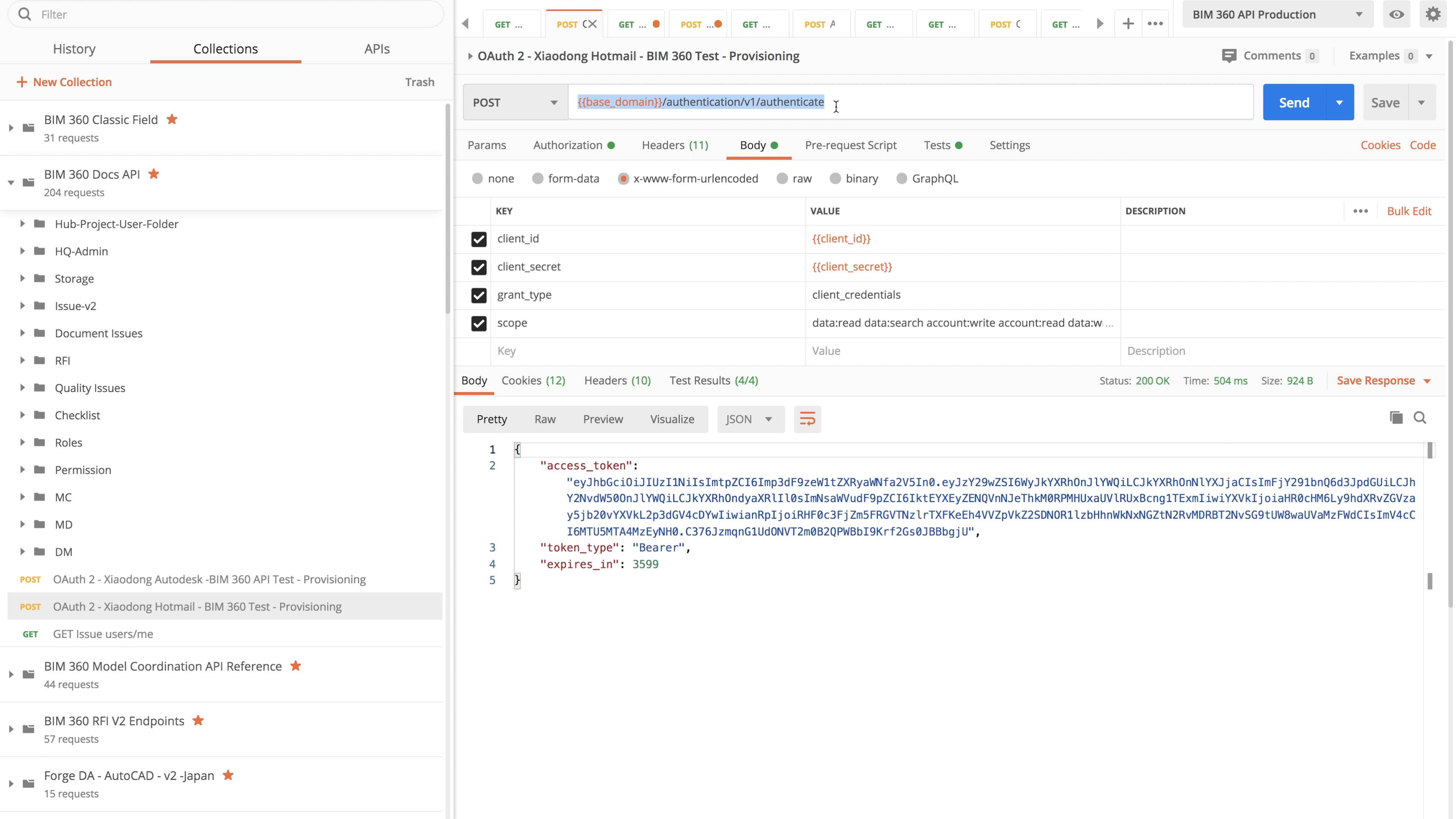
Task: Search within the response body icon
Action: [x=1420, y=418]
